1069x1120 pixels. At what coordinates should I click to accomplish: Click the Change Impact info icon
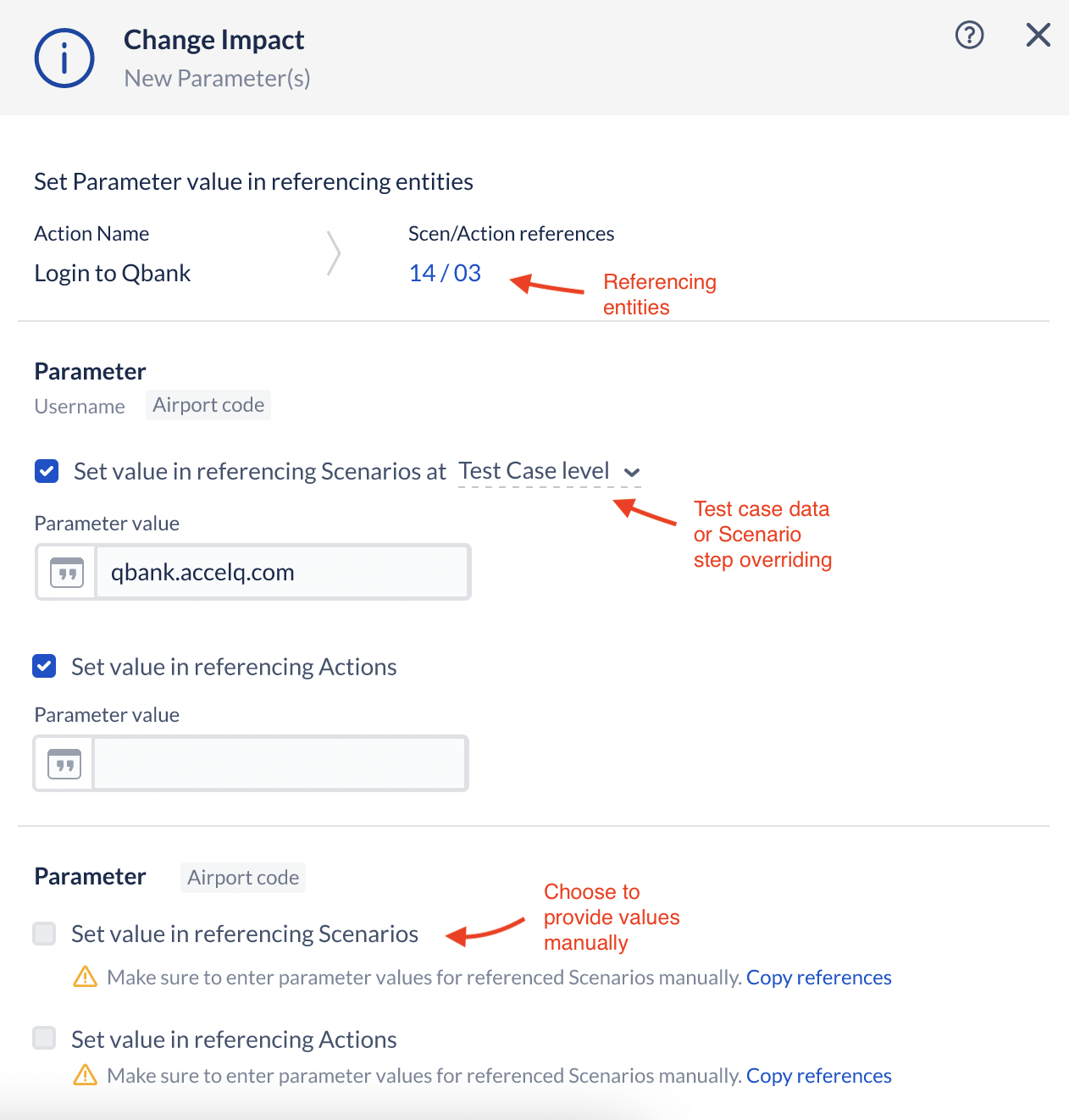(x=64, y=58)
